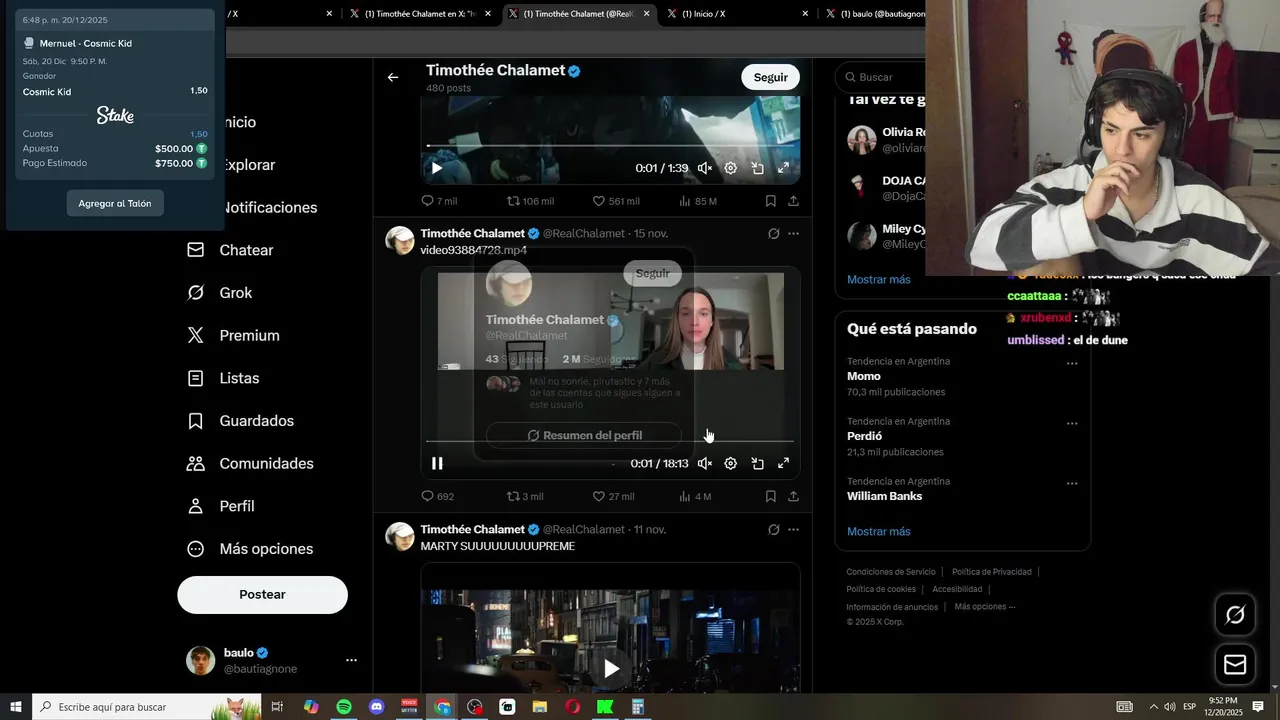Bookmark the post with 85 M views
This screenshot has width=1280, height=720.
[770, 201]
